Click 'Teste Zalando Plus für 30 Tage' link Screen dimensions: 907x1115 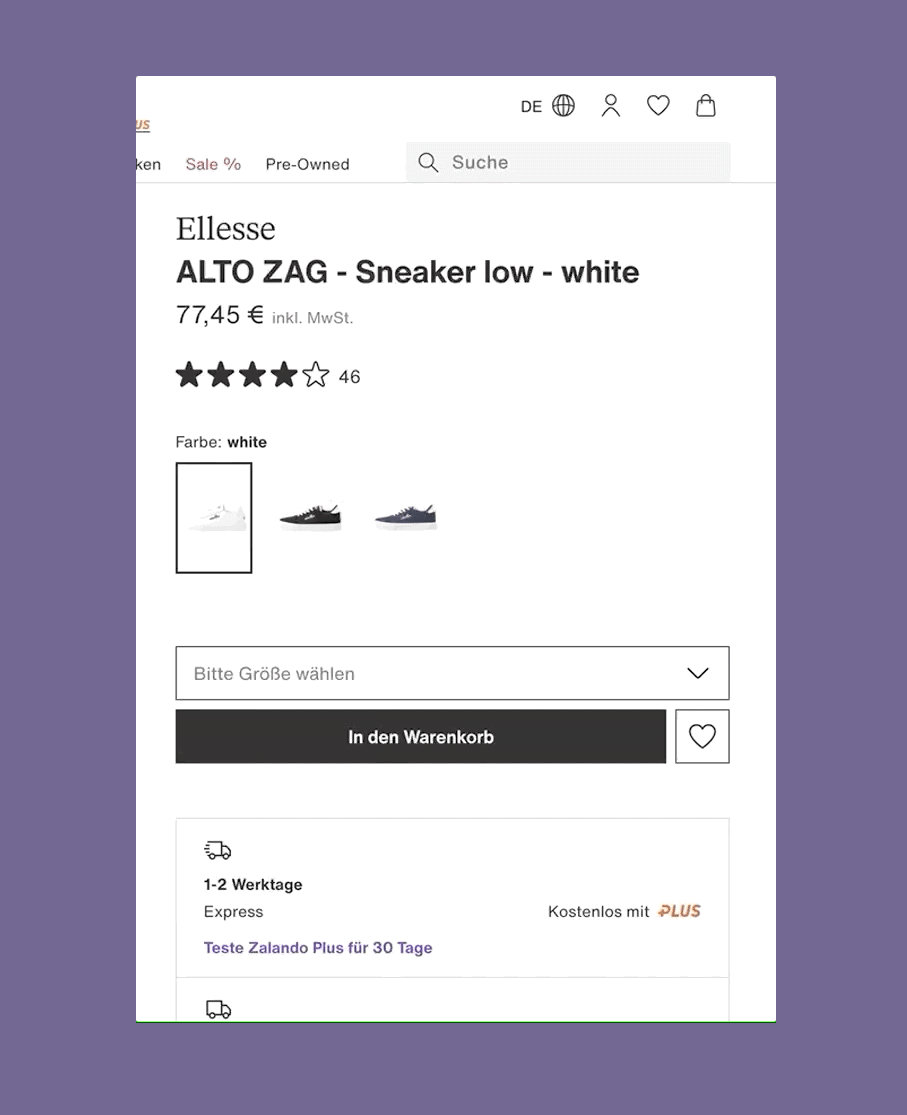(x=318, y=948)
